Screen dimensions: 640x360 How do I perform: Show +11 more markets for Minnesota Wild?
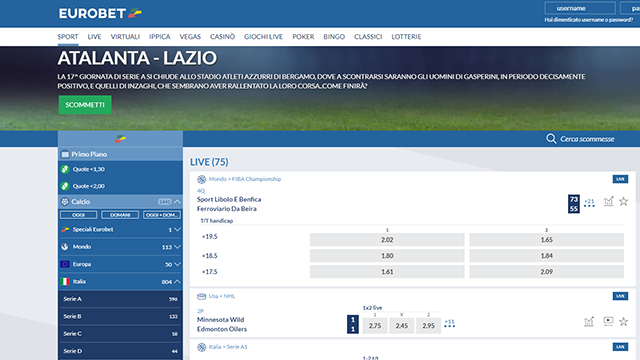(x=449, y=323)
